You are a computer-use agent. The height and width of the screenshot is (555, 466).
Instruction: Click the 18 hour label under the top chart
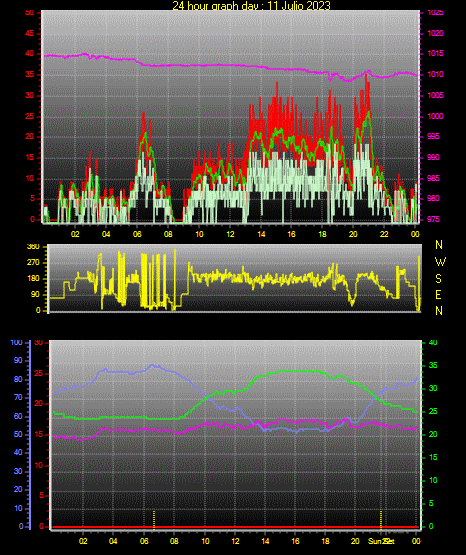(x=322, y=234)
